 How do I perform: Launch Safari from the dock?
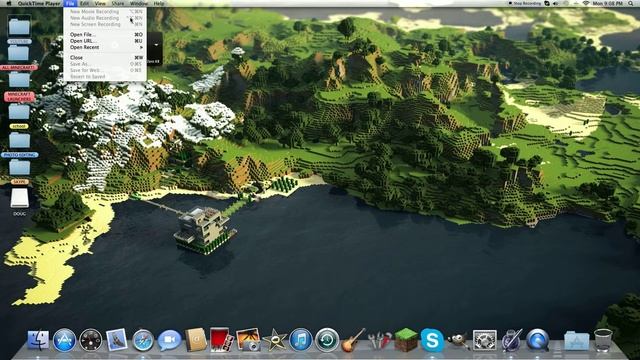pyautogui.click(x=143, y=340)
